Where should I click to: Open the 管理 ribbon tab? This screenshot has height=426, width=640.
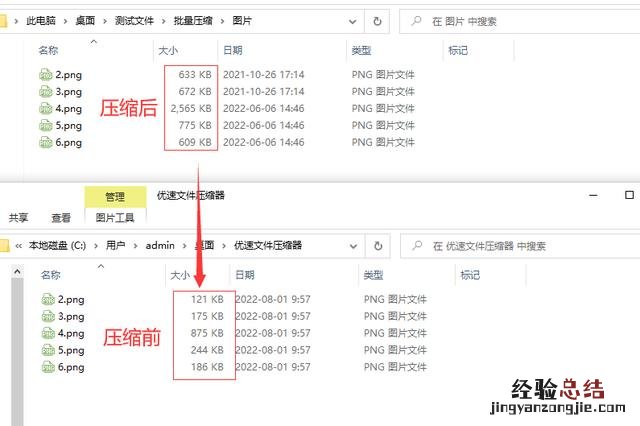coord(115,197)
